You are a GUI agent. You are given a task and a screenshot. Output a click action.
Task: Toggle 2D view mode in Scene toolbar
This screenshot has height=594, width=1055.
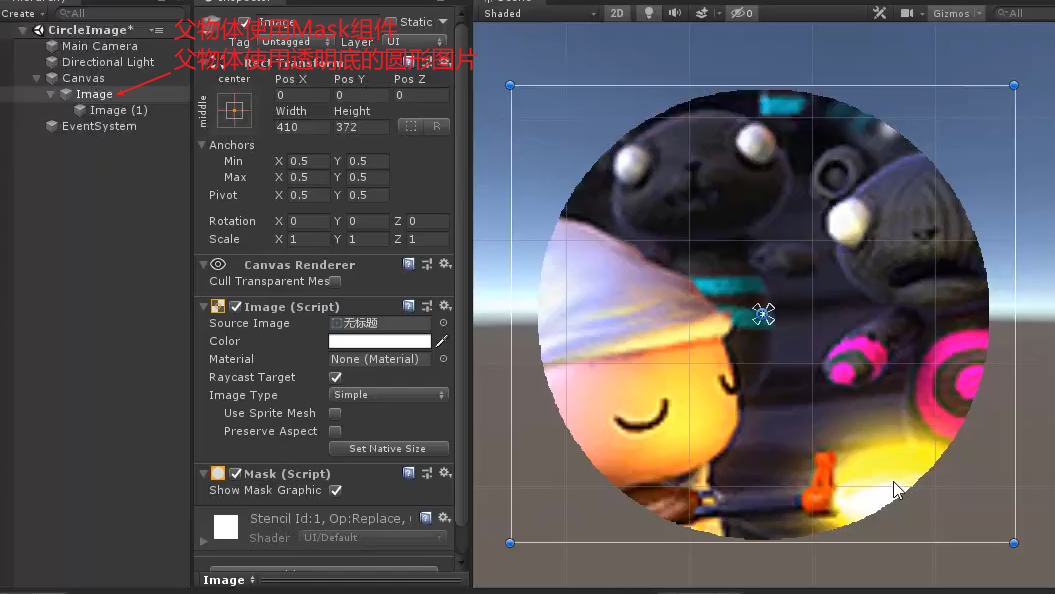(616, 13)
